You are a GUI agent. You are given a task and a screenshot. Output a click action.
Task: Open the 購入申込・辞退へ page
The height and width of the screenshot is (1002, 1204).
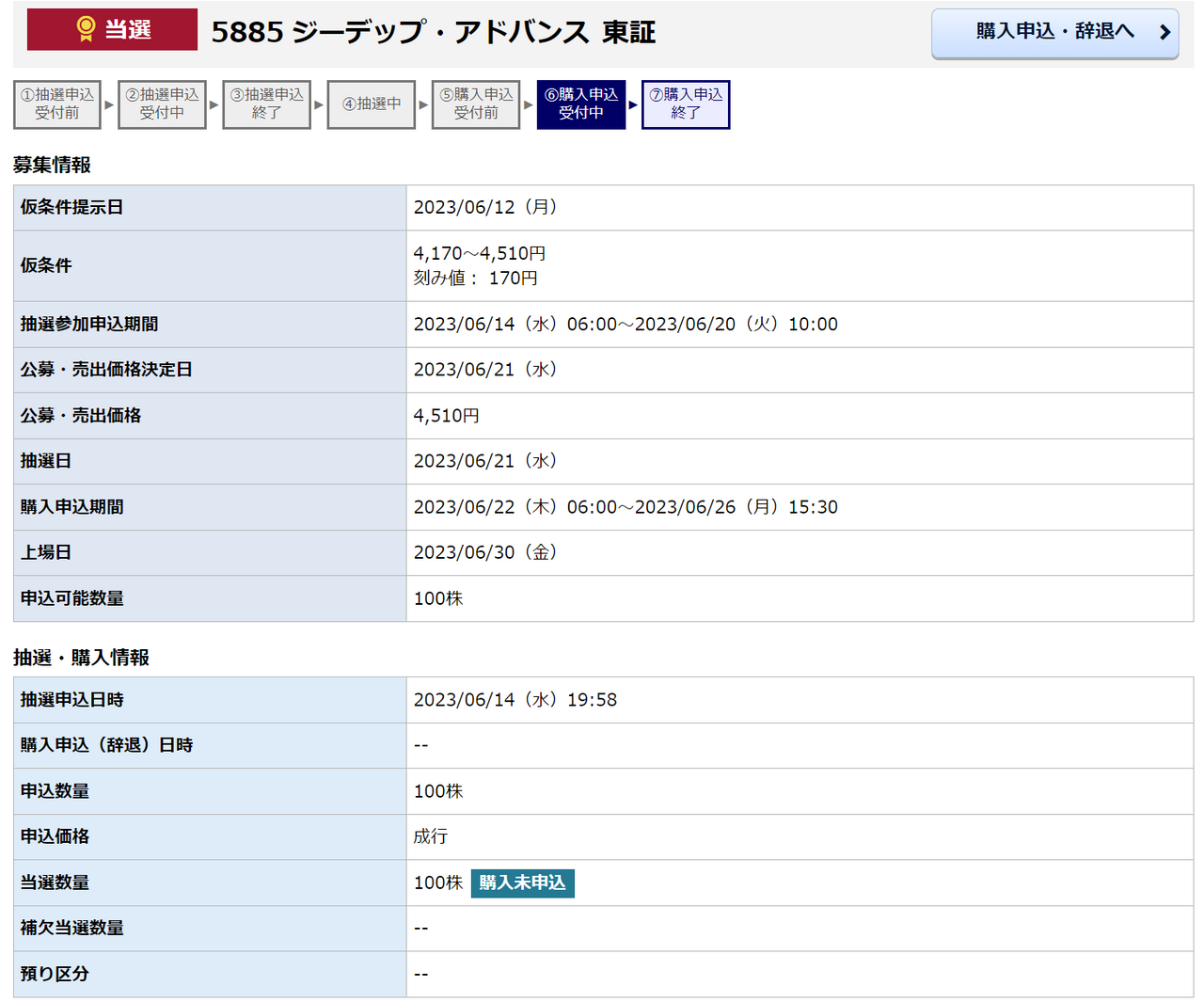click(1053, 33)
